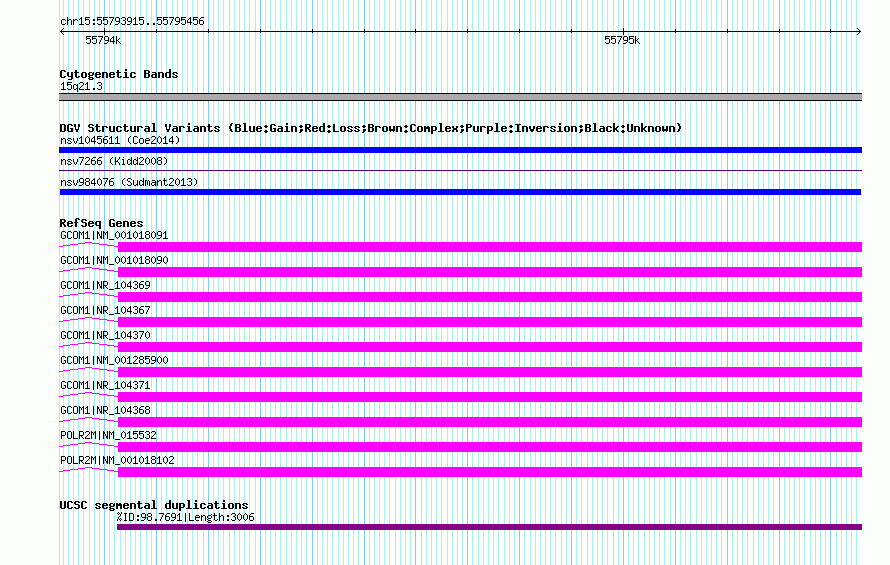Viewport: 890px width, 565px height.
Task: Click the blue bar for nsv1045611
Action: (x=460, y=150)
